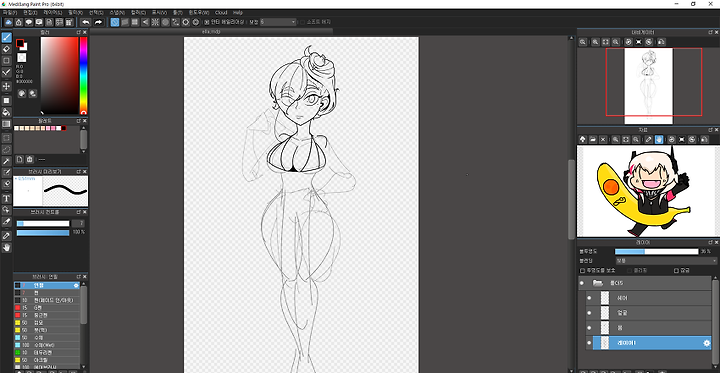Viewport: 720px width, 373px height.
Task: Float the Layer panel
Action: coord(710,242)
